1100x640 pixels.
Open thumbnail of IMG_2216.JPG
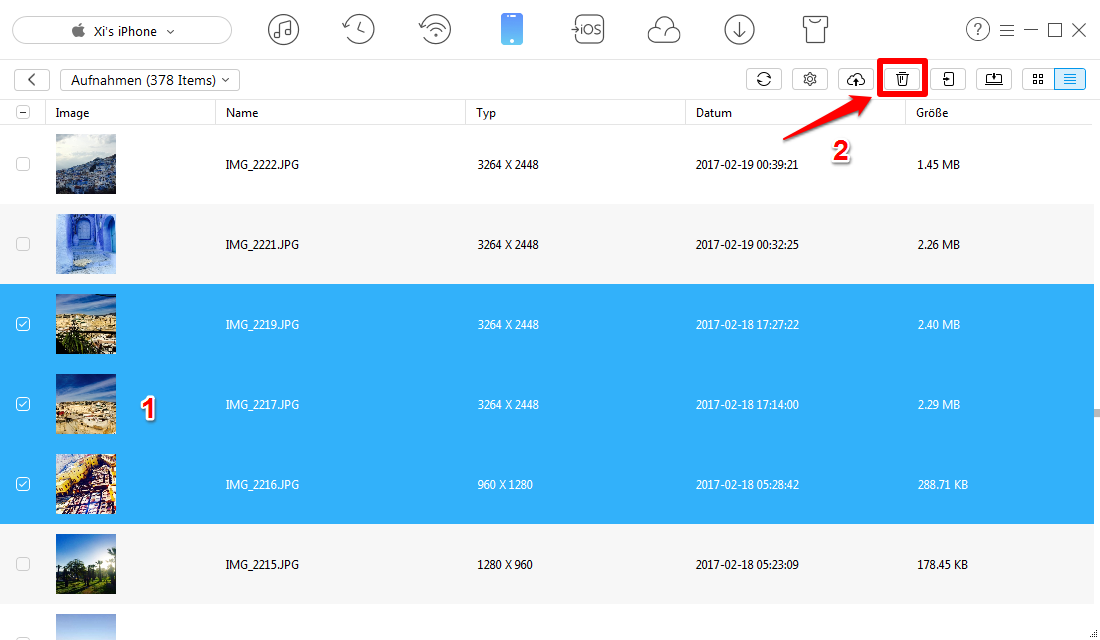[86, 484]
